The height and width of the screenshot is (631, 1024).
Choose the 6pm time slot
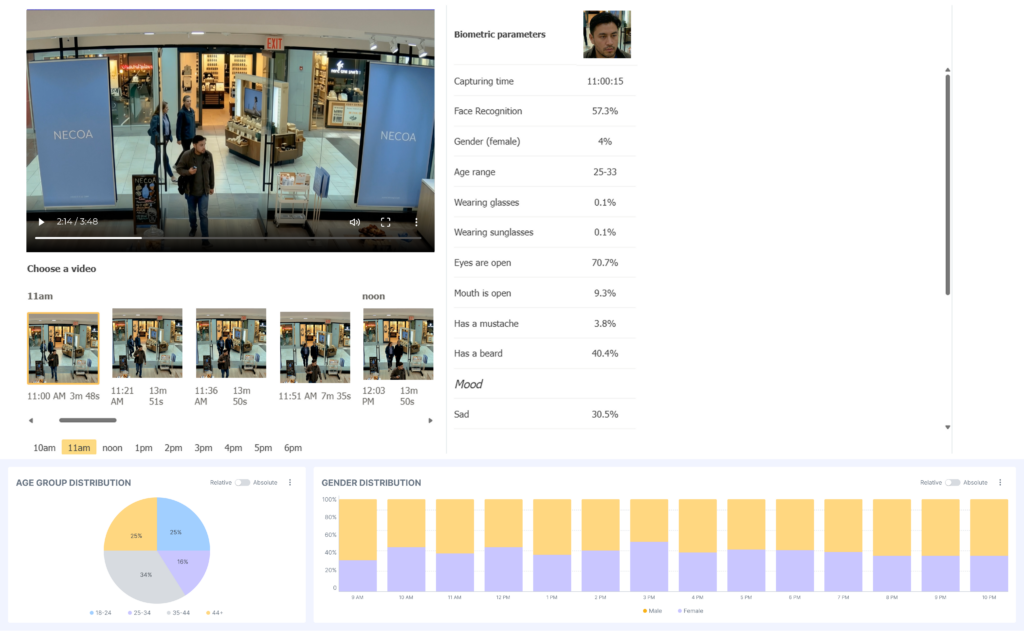point(292,448)
